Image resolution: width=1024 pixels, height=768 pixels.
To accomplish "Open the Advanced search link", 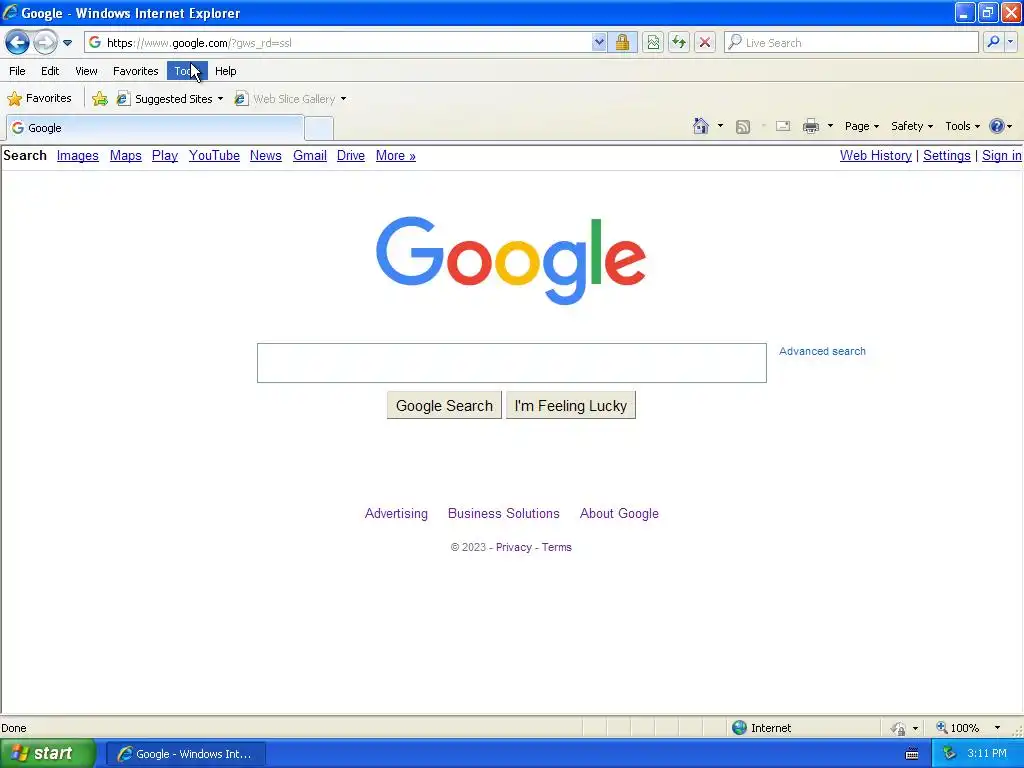I will click(822, 351).
